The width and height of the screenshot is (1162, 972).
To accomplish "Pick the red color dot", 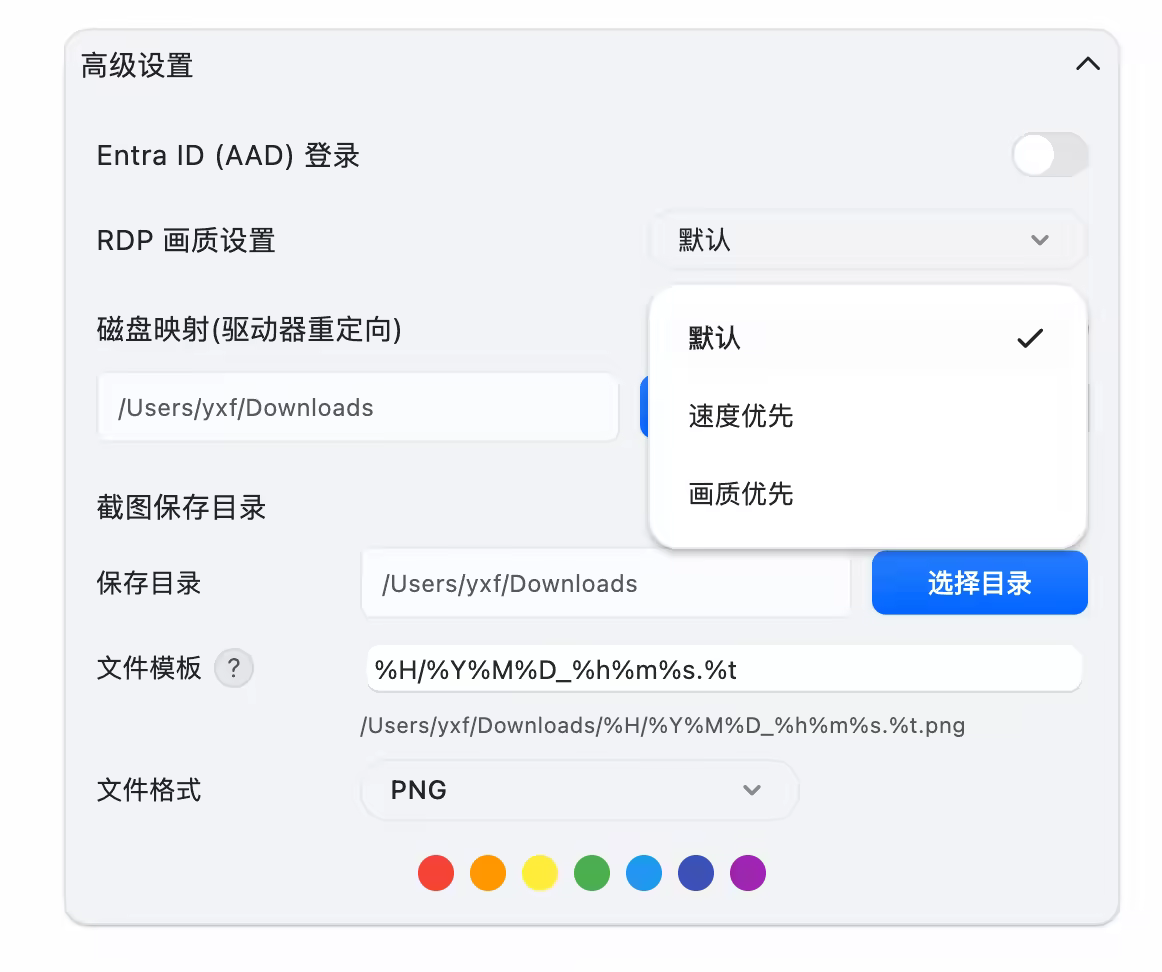I will [x=436, y=873].
